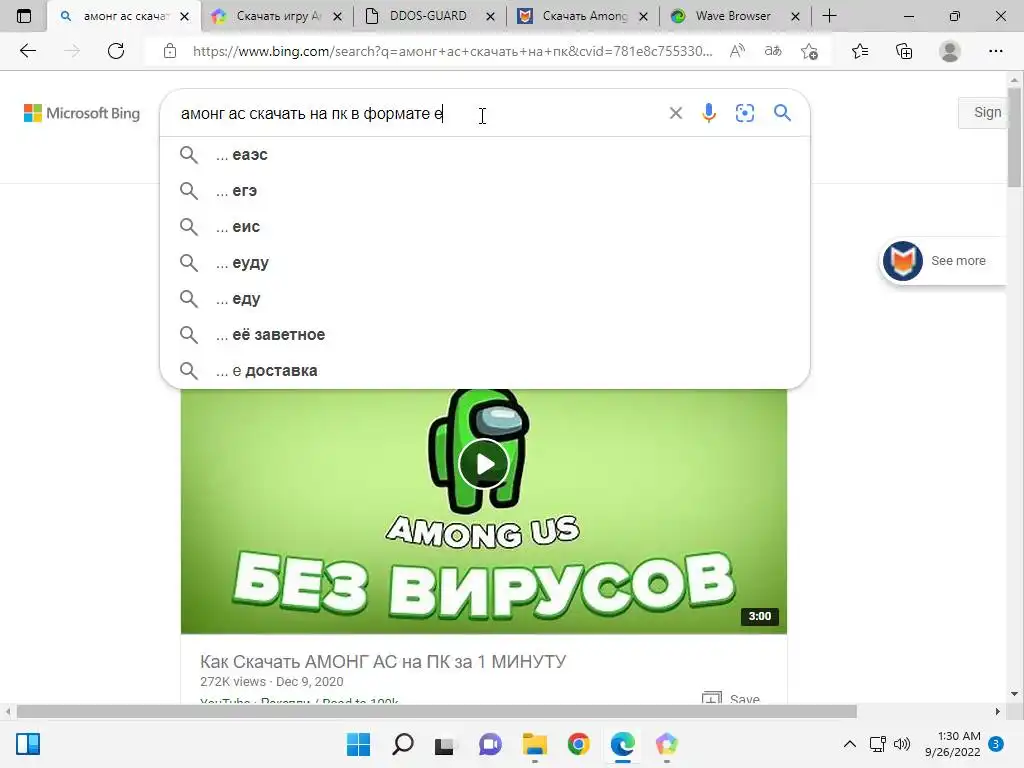Clear the Bing search box with X
This screenshot has height=768, width=1024.
pos(676,113)
